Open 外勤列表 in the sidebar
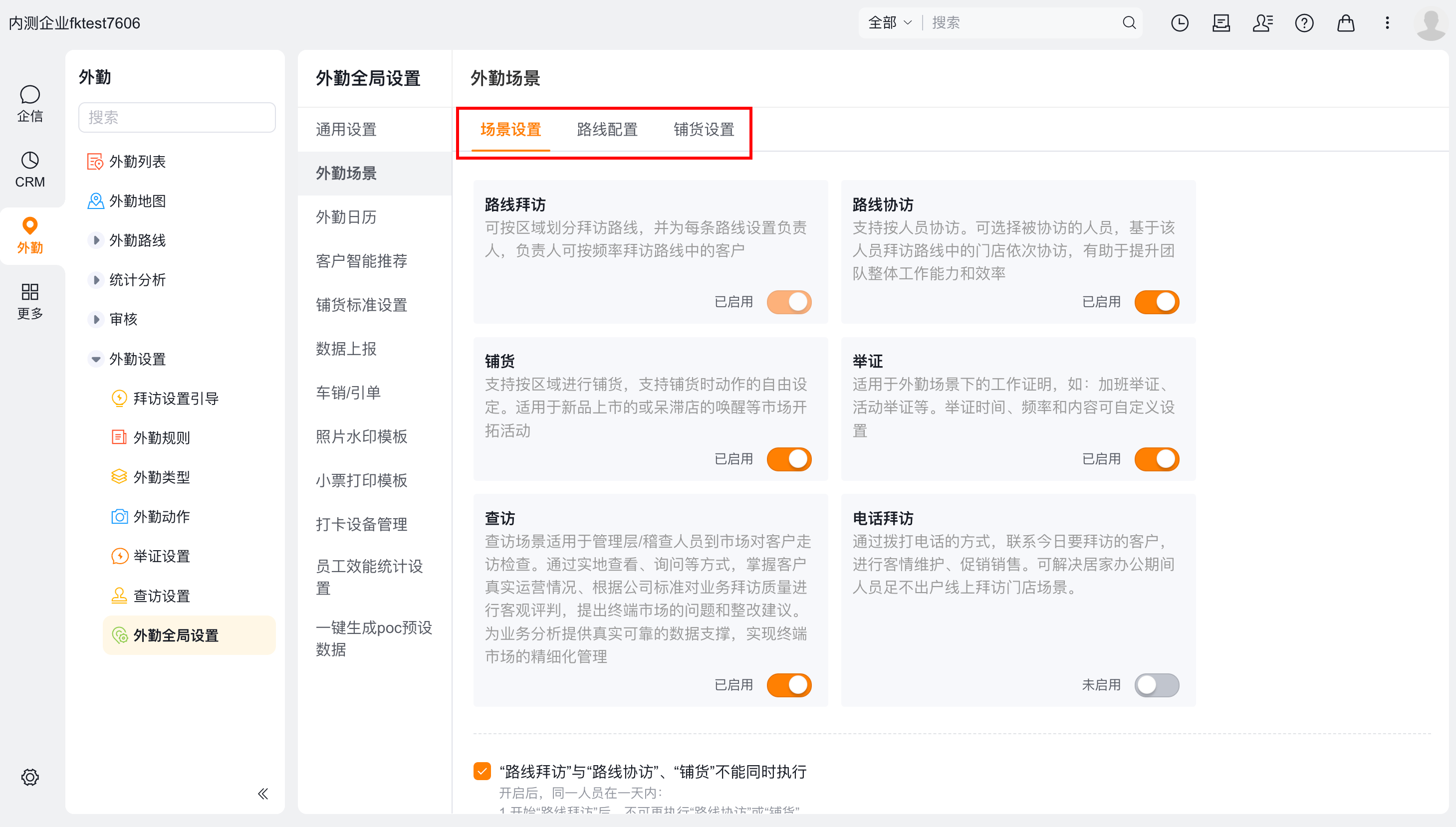 [x=126, y=161]
